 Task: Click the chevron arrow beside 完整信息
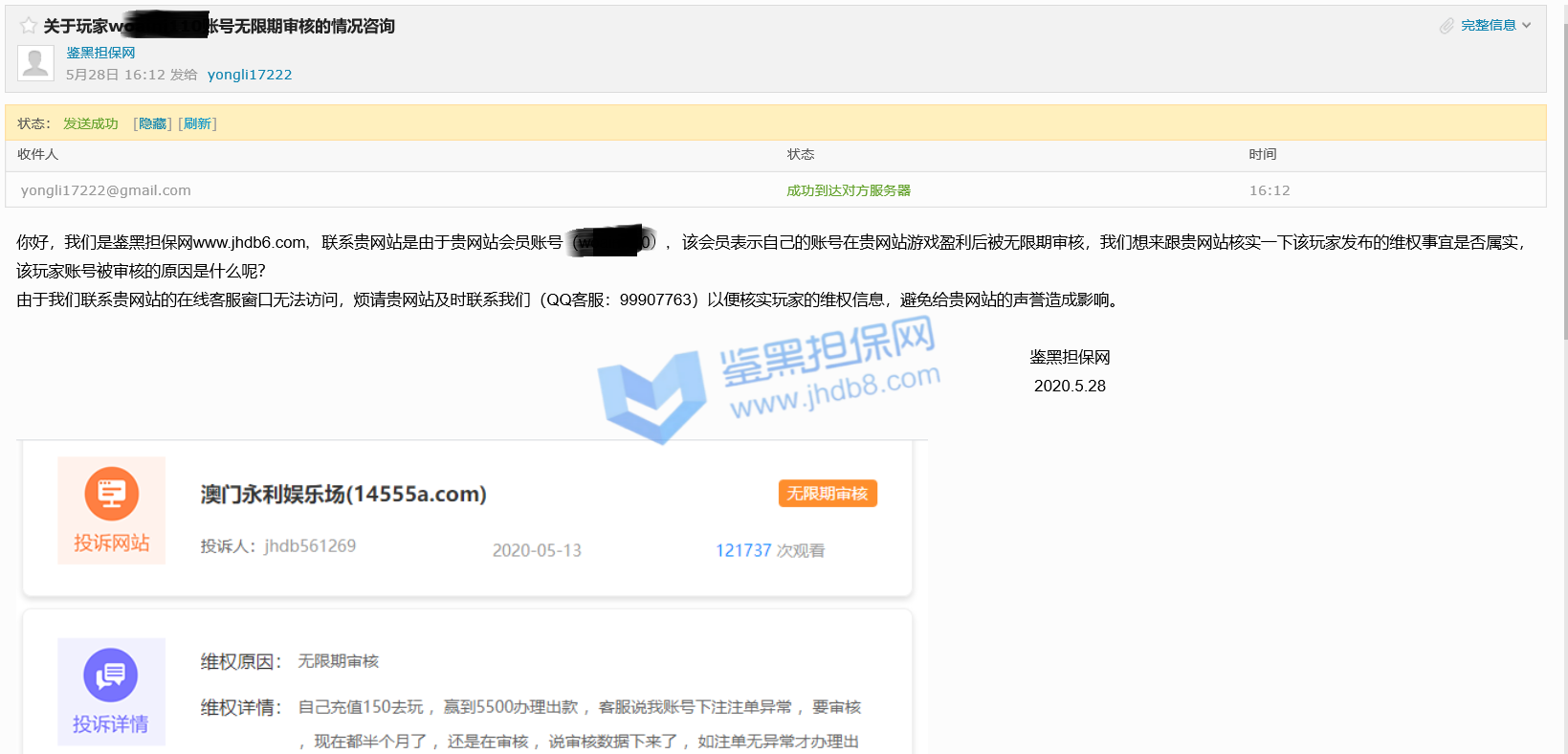(1527, 26)
